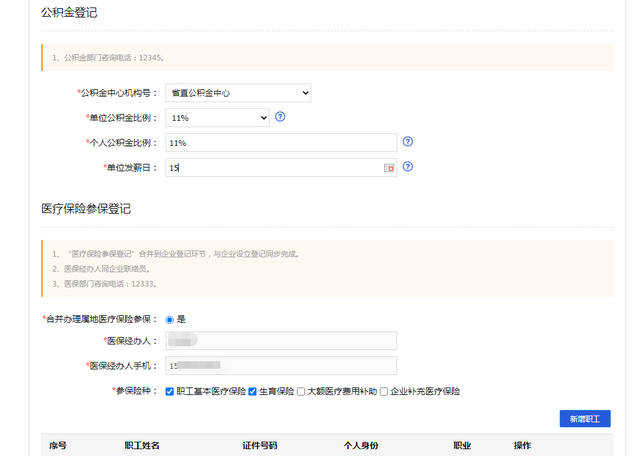Image resolution: width=640 pixels, height=456 pixels.
Task: Click 新增职工 button
Action: [x=585, y=419]
